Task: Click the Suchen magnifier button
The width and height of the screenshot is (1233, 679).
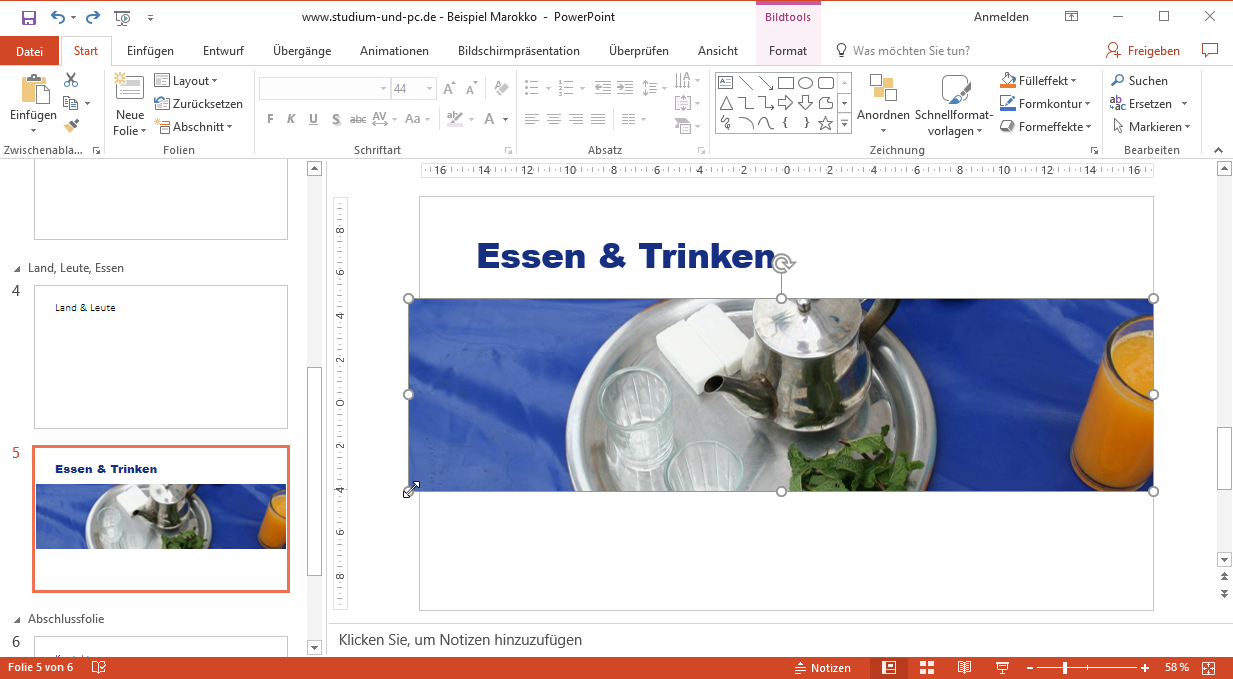Action: [1139, 81]
